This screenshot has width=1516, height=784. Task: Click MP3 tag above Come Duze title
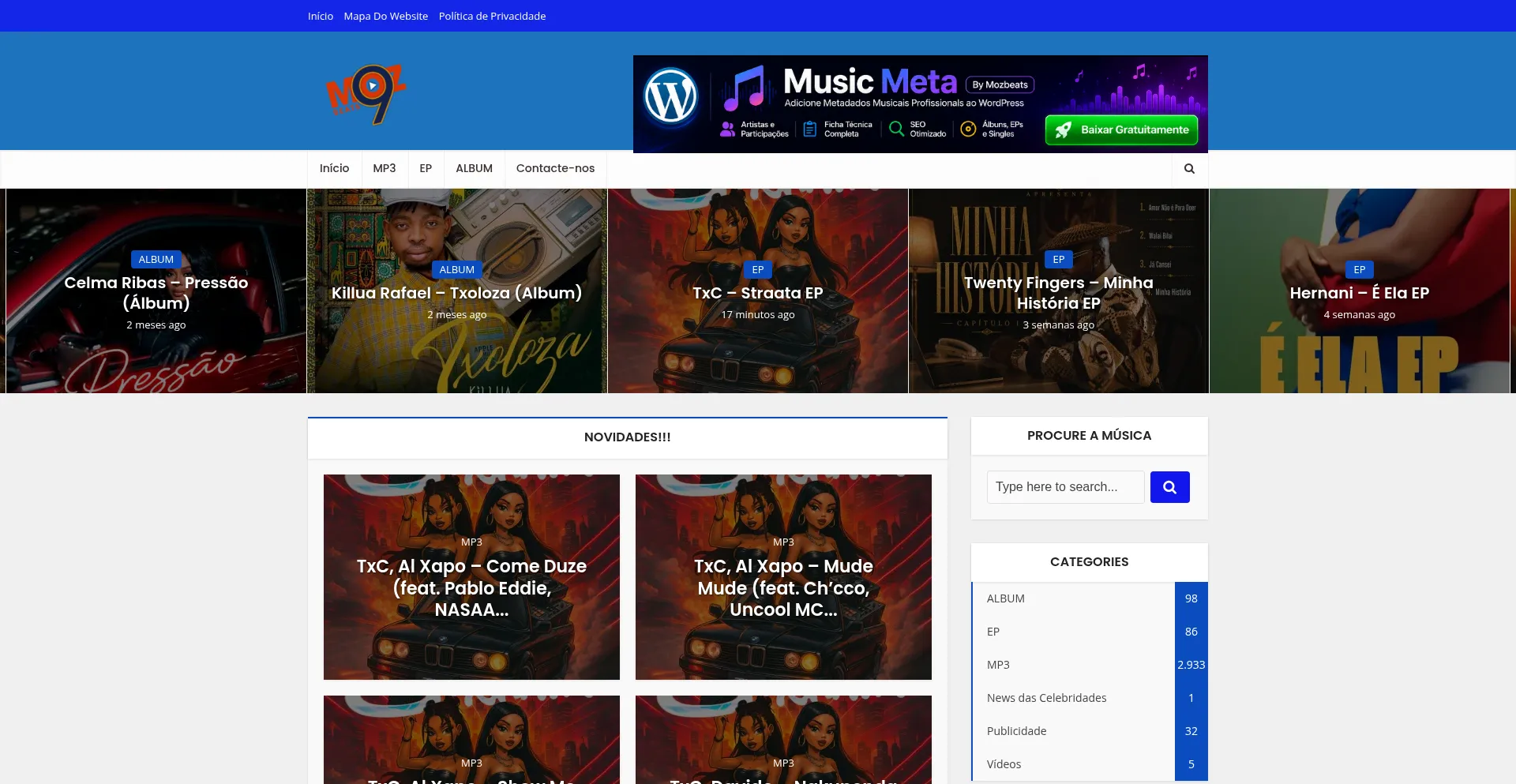471,542
